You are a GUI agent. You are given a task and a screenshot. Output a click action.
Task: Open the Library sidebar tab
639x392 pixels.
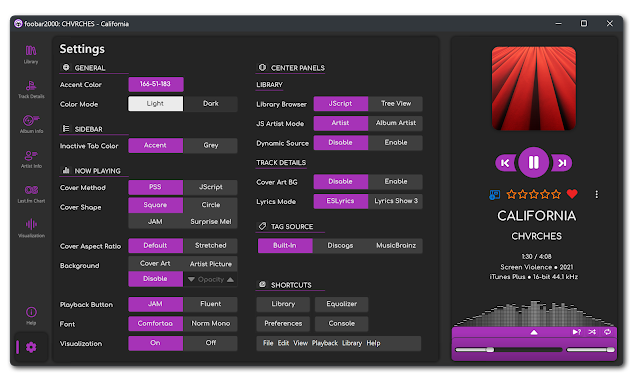pyautogui.click(x=31, y=55)
